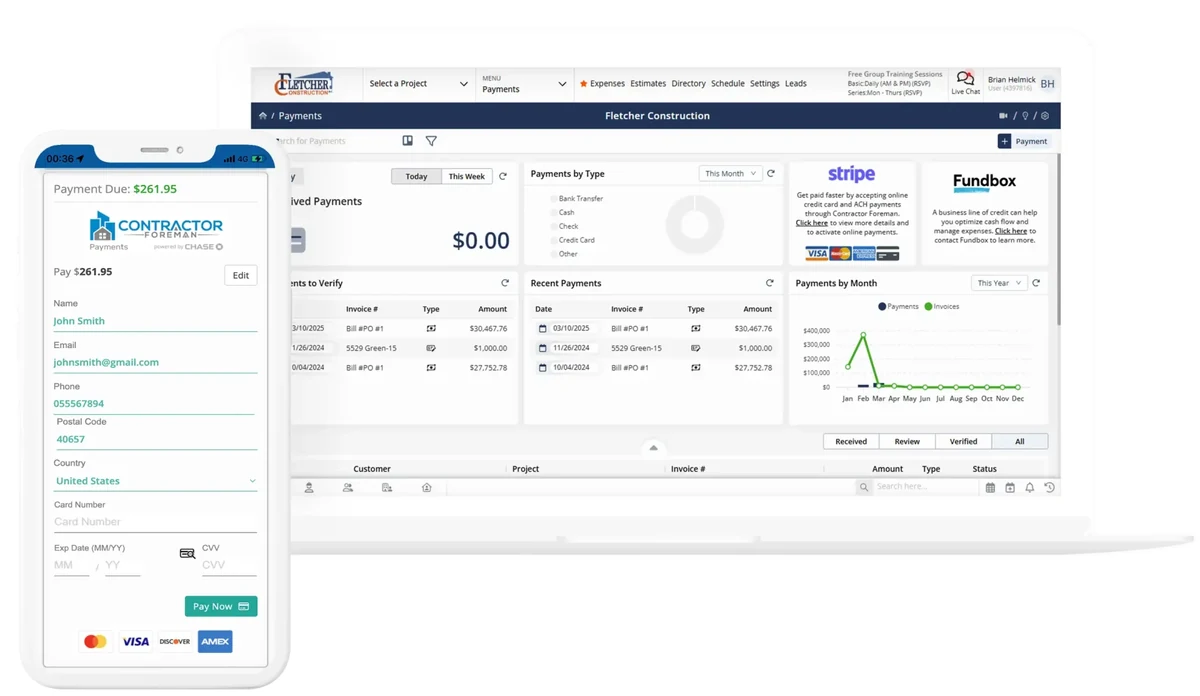Open the This Month dropdown for Payments by Type
1200x696 pixels.
729,173
